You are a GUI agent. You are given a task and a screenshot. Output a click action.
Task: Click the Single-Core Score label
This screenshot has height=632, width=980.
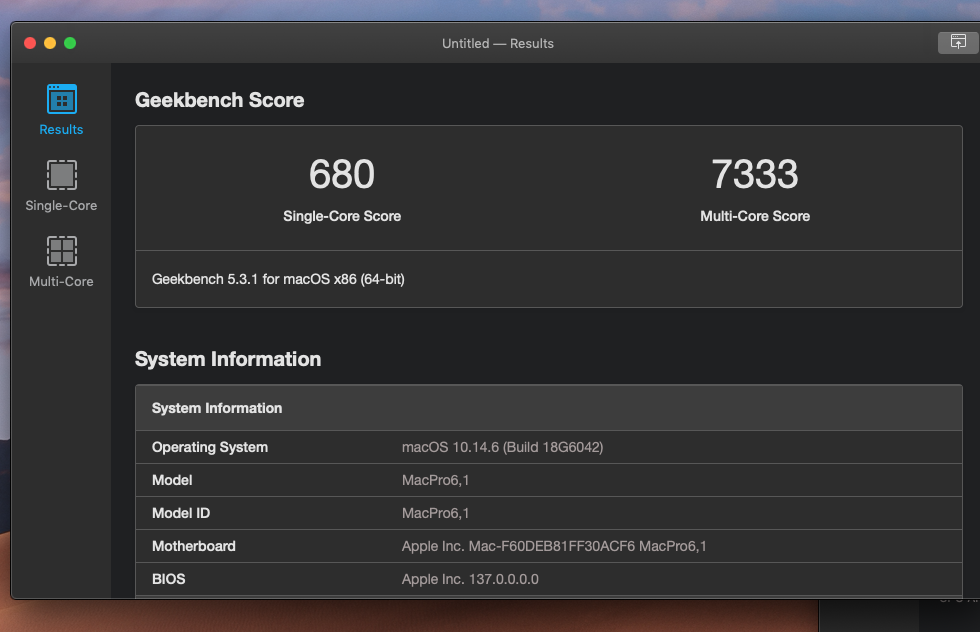342,216
